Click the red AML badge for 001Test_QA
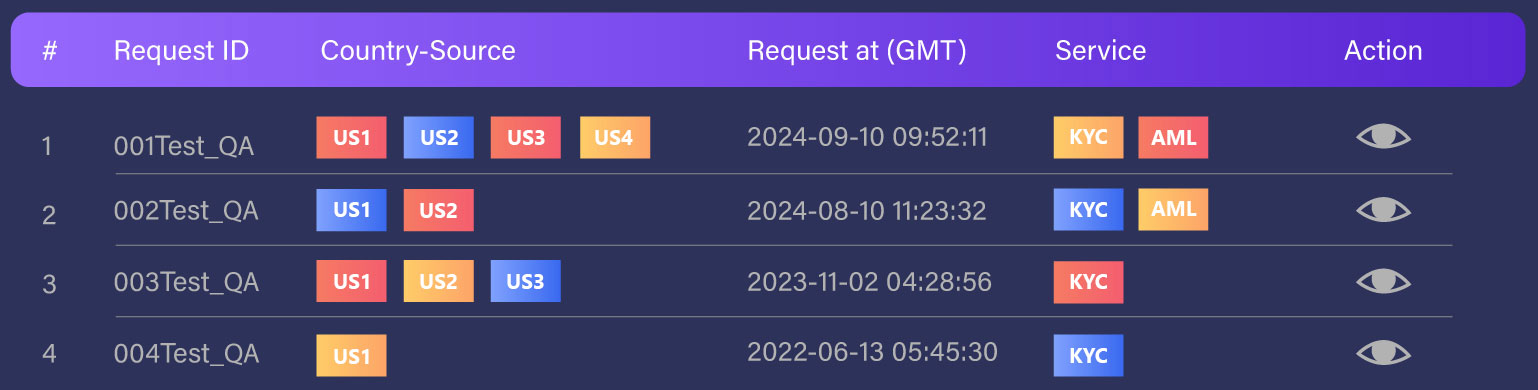The height and width of the screenshot is (390, 1538). [1173, 138]
